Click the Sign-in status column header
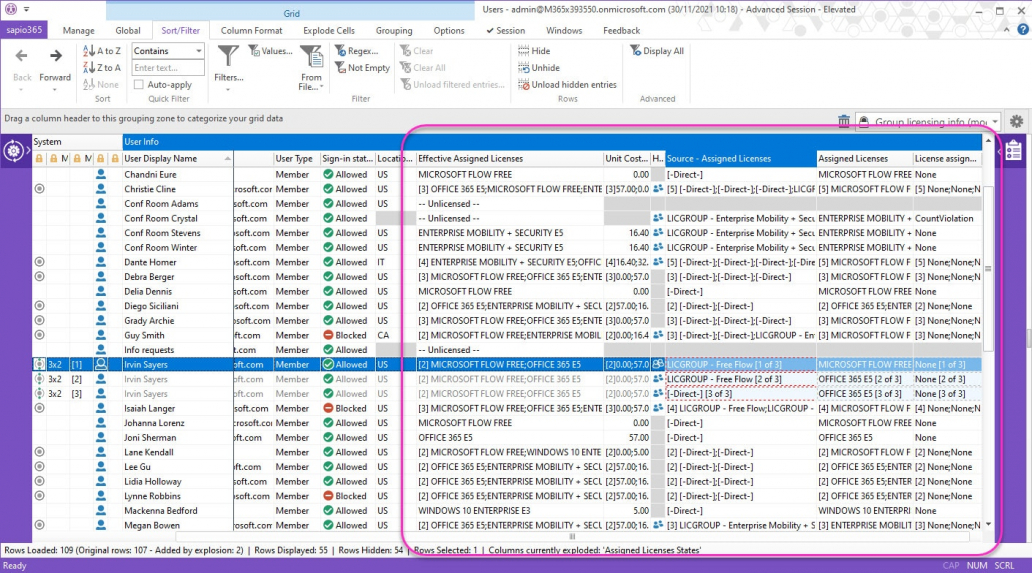Viewport: 1032px width, 573px height. [348, 159]
